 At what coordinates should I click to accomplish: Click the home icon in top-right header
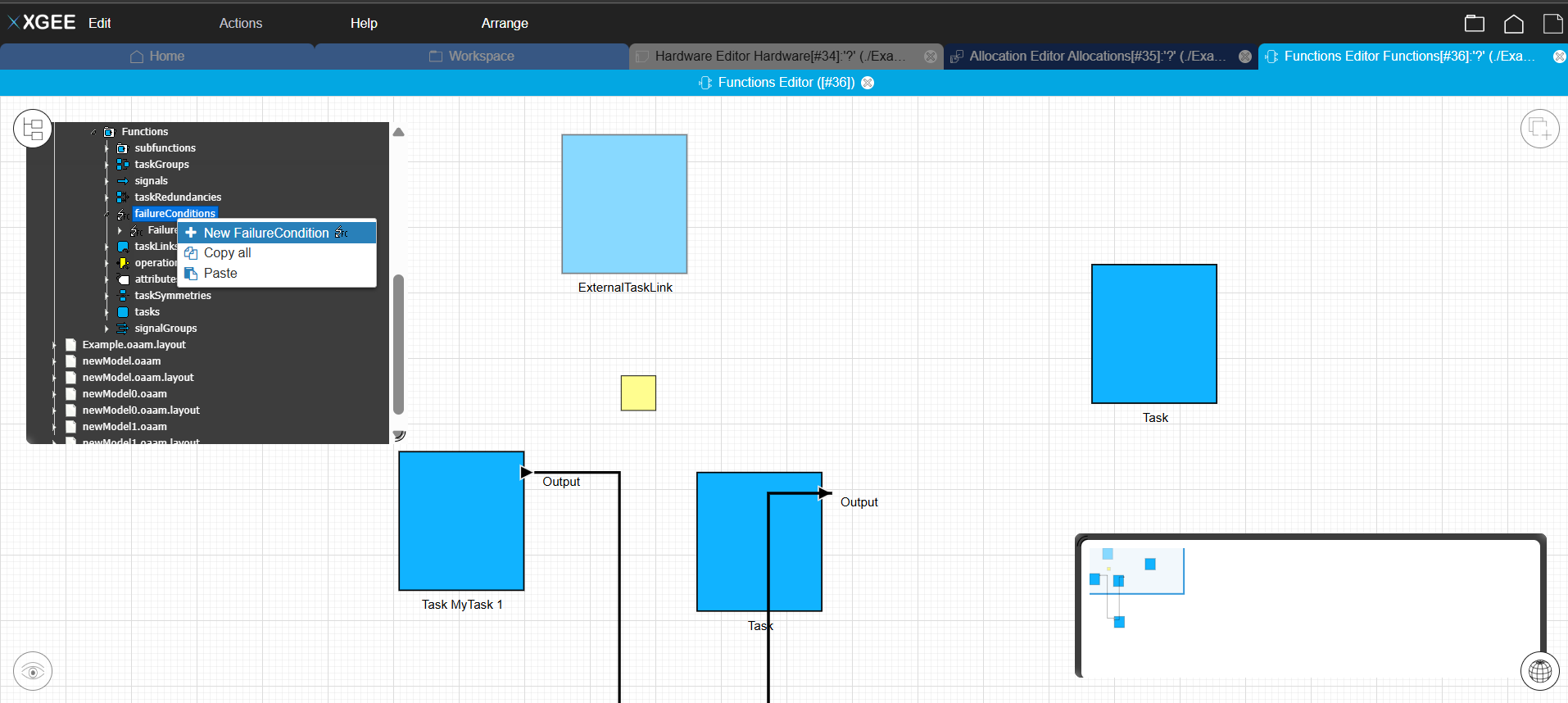pos(1513,23)
